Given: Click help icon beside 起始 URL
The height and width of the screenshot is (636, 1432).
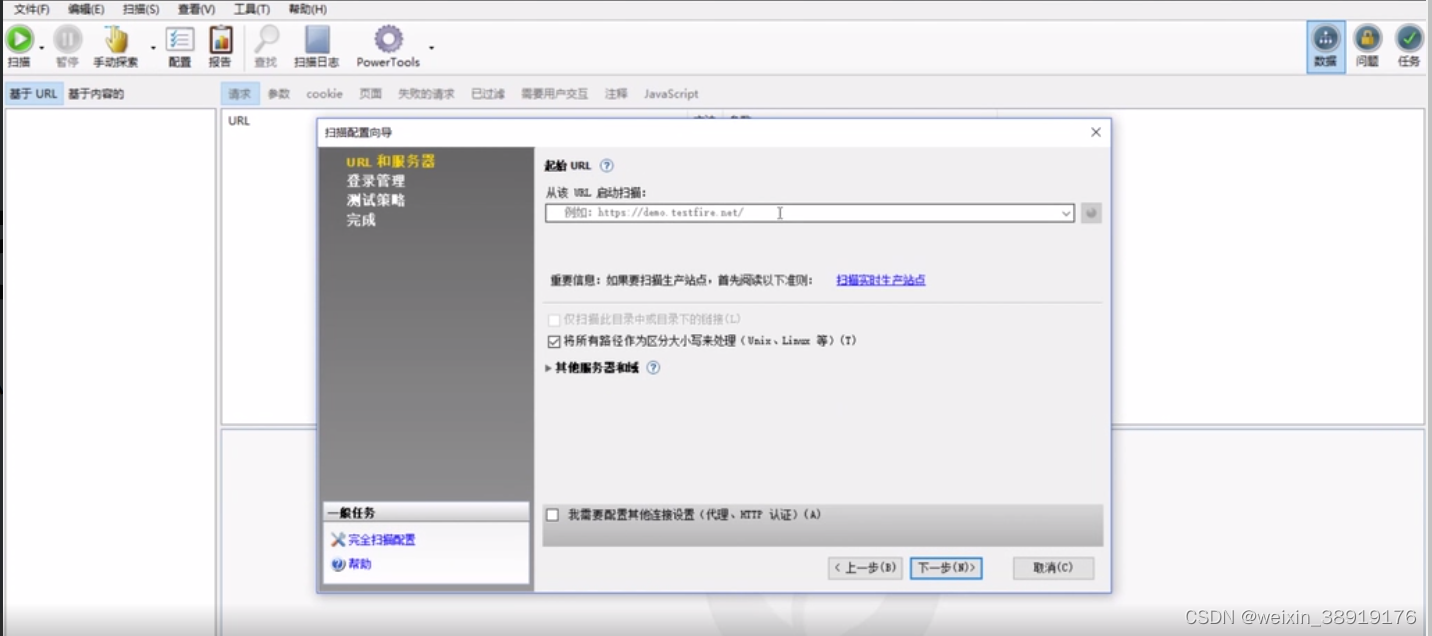Looking at the screenshot, I should 607,166.
